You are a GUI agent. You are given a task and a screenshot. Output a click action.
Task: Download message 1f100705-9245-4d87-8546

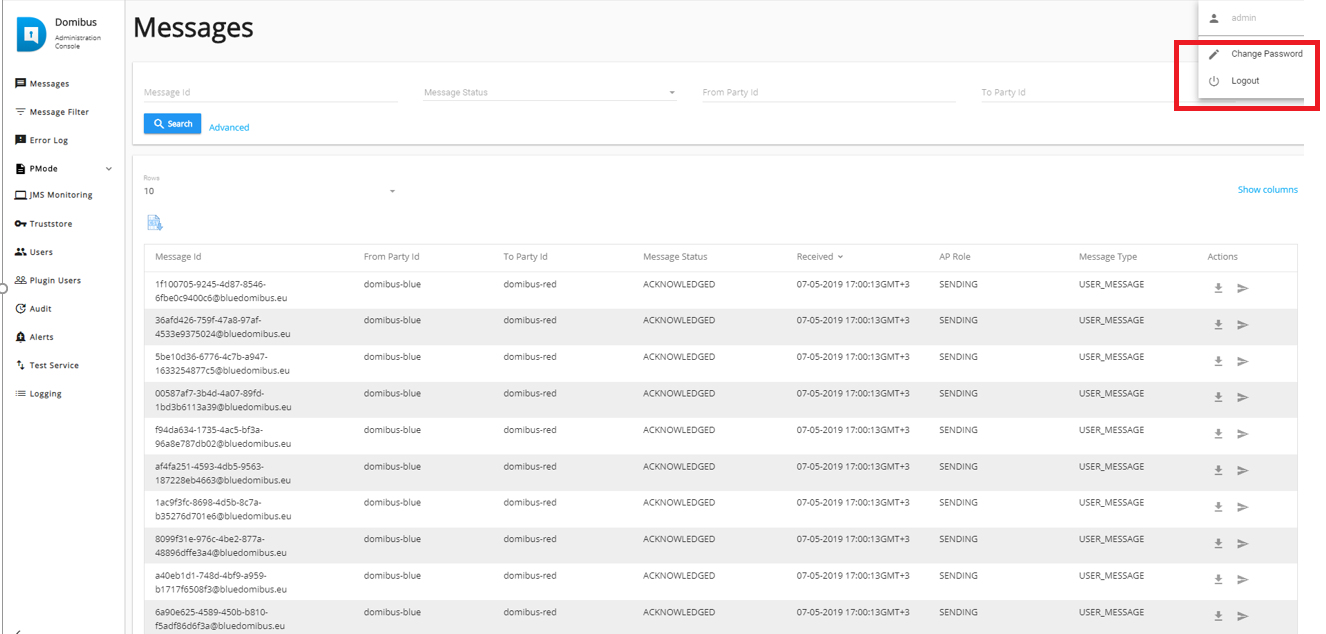(1218, 288)
